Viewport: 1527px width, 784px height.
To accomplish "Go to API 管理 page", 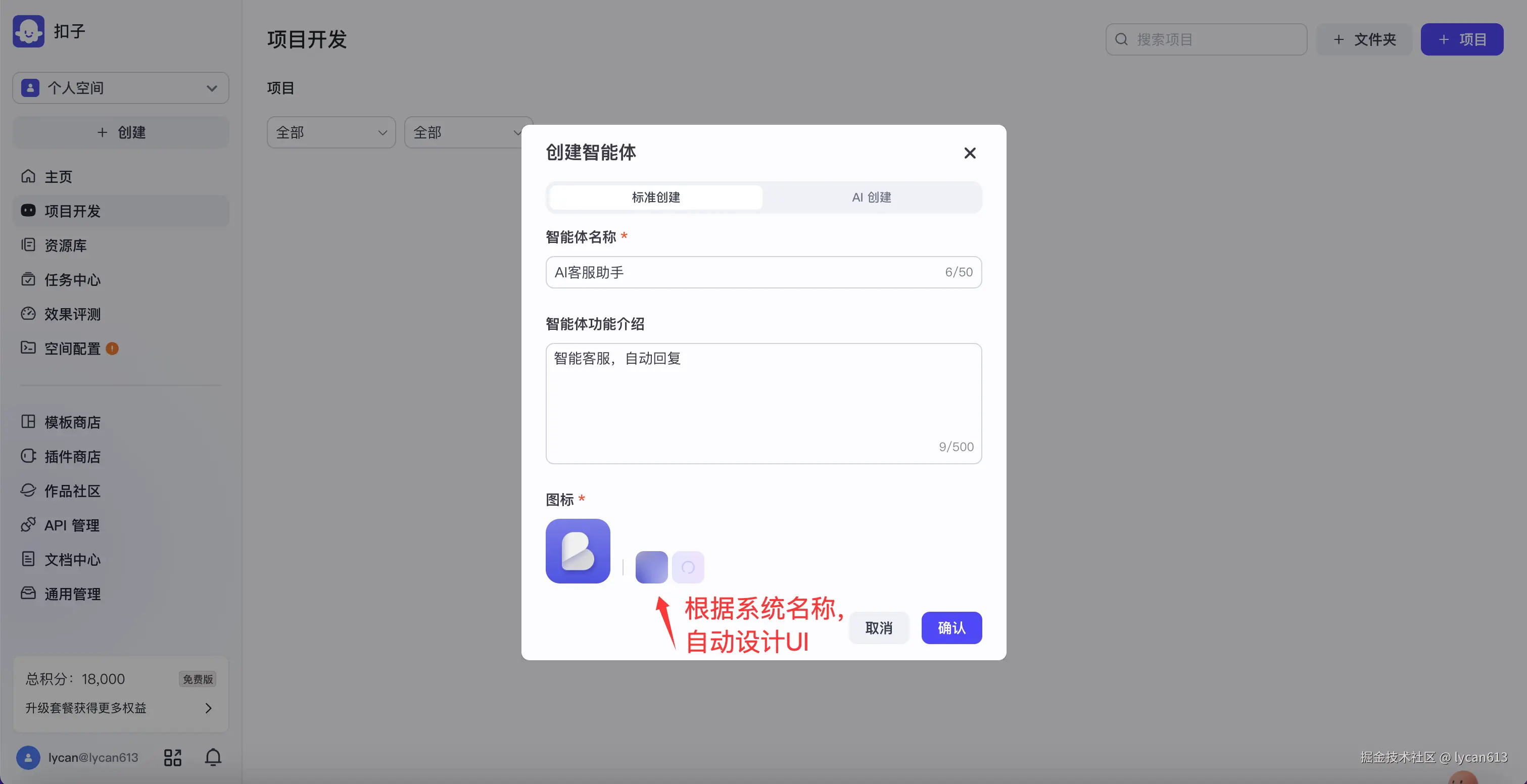I will point(71,525).
